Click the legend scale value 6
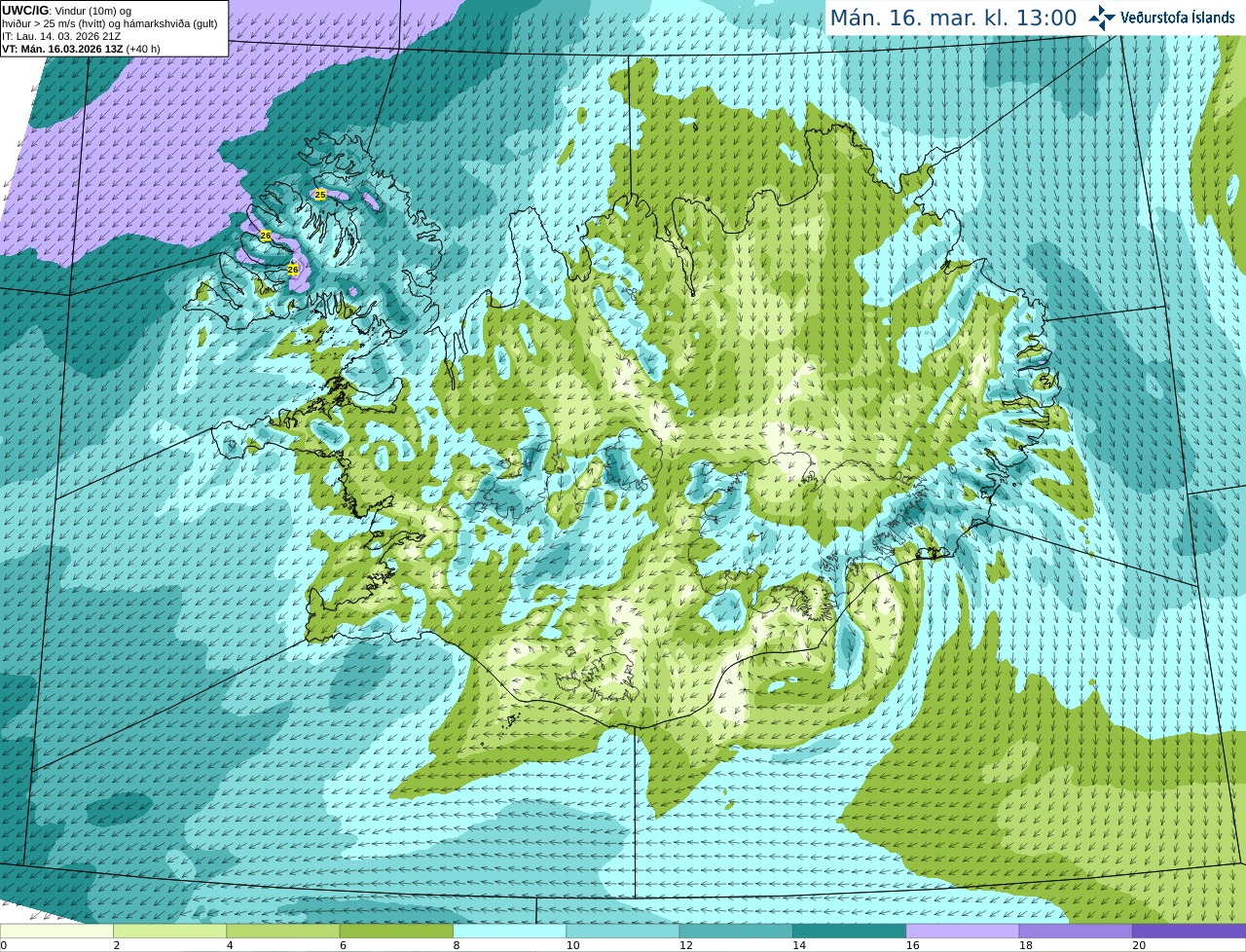Viewport: 1246px width, 952px height. click(344, 945)
